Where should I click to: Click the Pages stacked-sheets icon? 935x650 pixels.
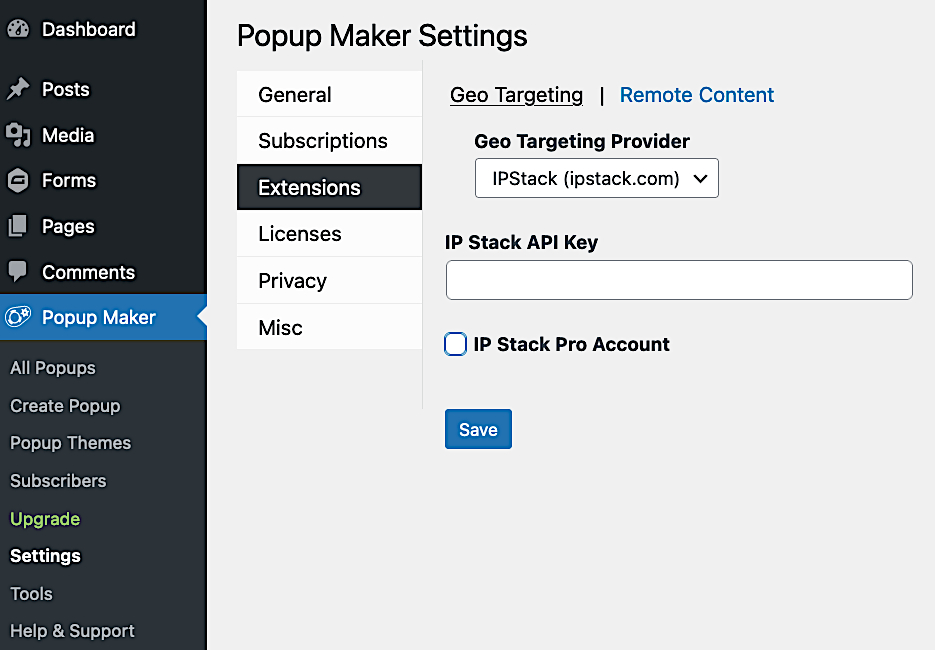[18, 226]
